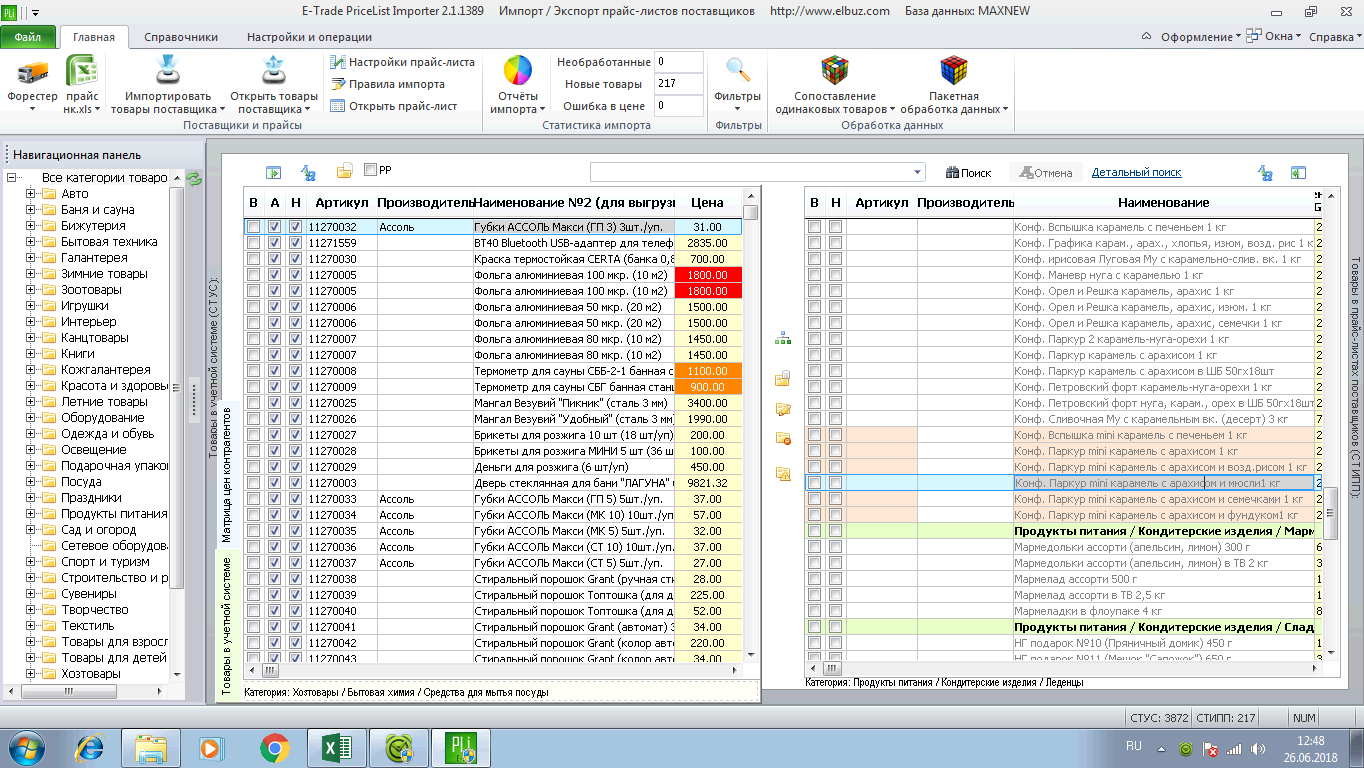Open the search field dropdown arrow
Viewport: 1364px width, 768px height.
(918, 172)
